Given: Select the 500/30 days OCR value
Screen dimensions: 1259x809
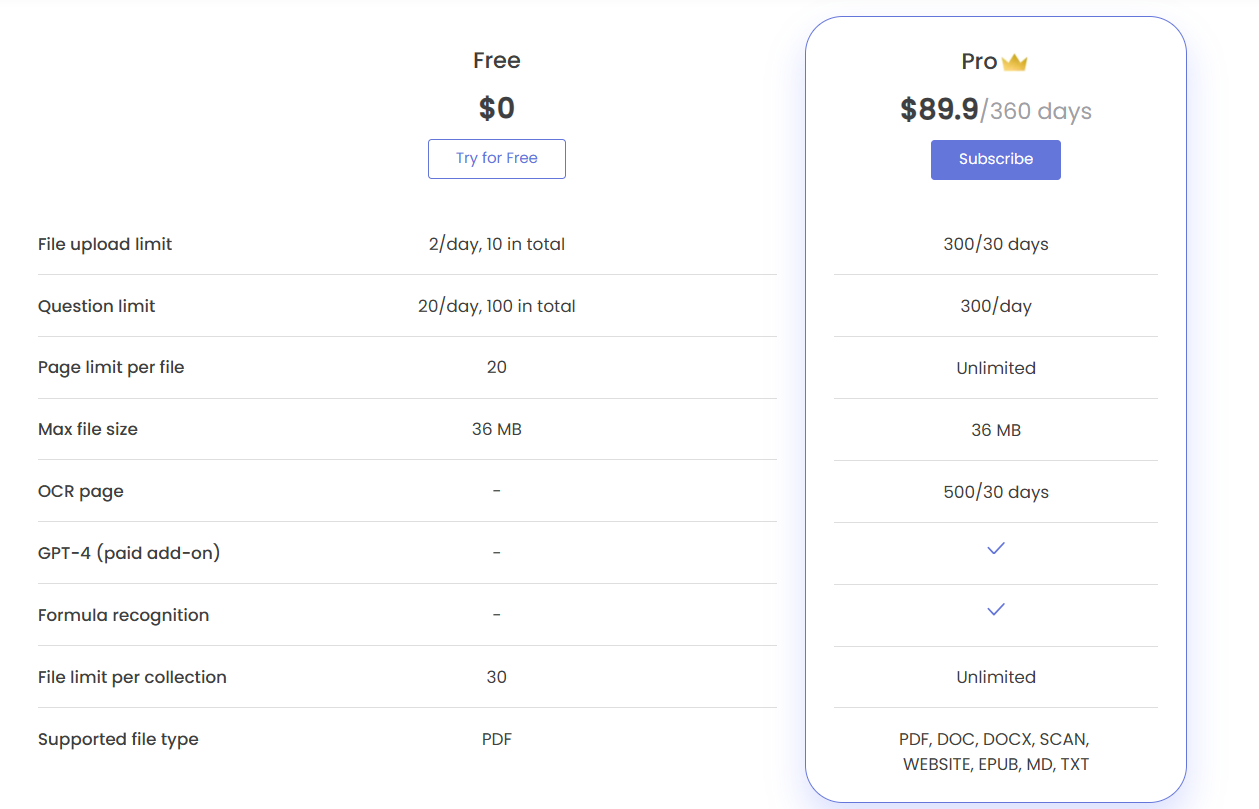Looking at the screenshot, I should click(x=996, y=492).
